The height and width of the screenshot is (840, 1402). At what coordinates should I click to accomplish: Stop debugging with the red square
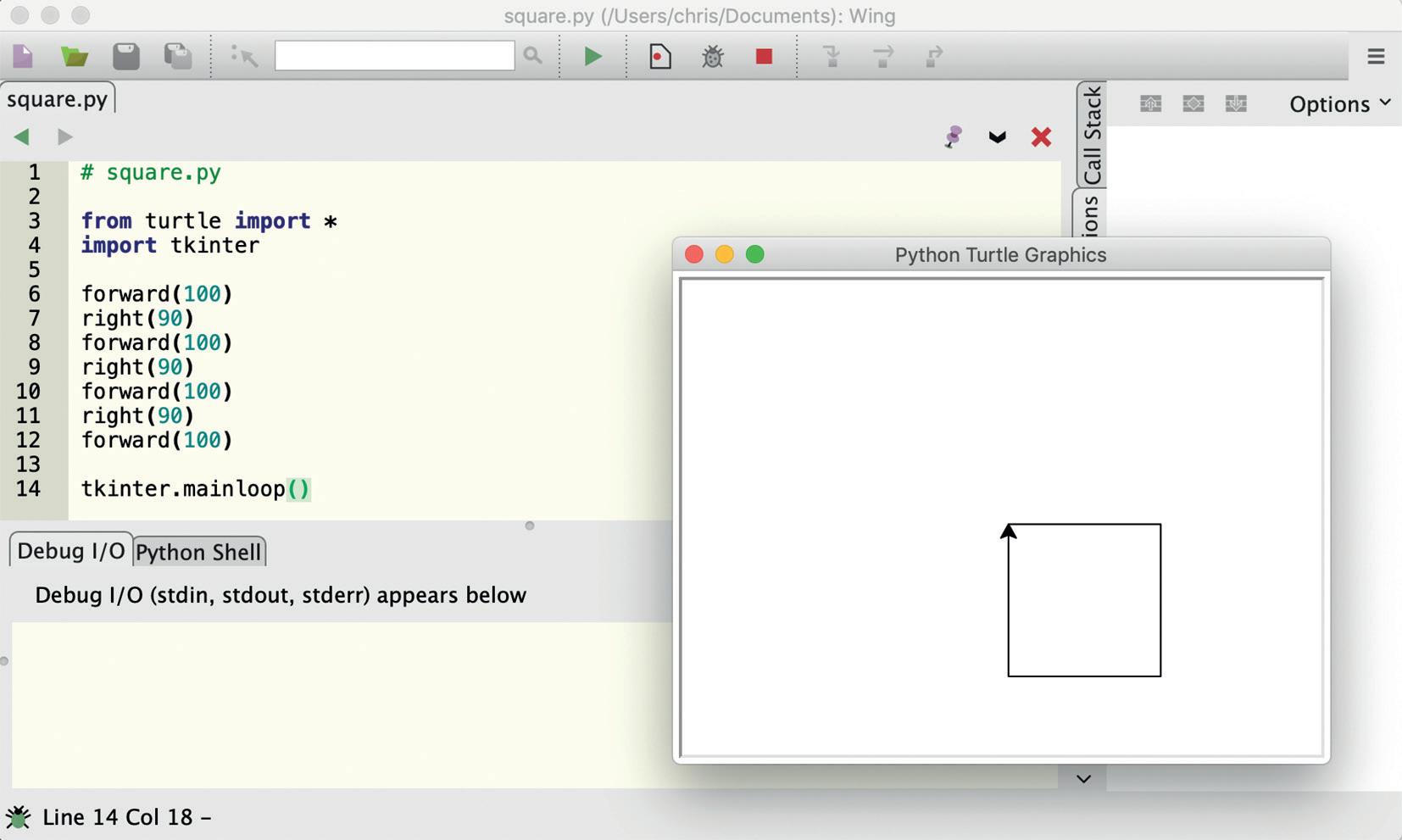[764, 56]
